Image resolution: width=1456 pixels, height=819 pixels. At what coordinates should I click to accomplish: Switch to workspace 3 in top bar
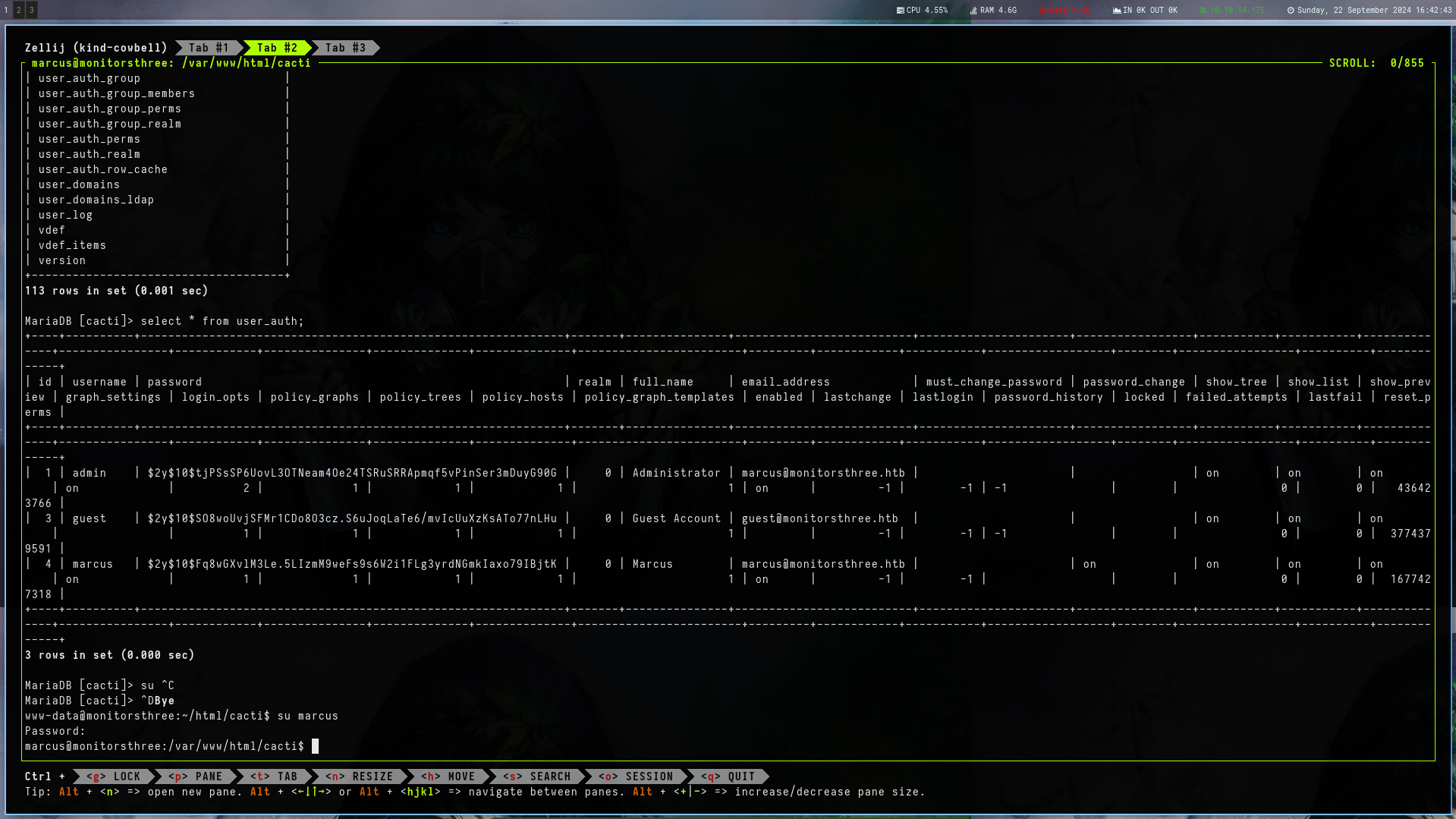pyautogui.click(x=31, y=10)
